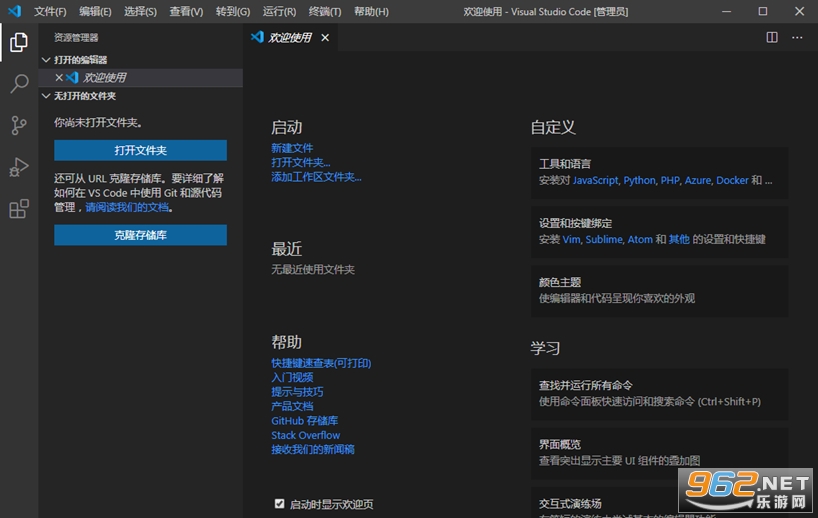Click the 新建文件 link
The width and height of the screenshot is (818, 518).
[292, 148]
